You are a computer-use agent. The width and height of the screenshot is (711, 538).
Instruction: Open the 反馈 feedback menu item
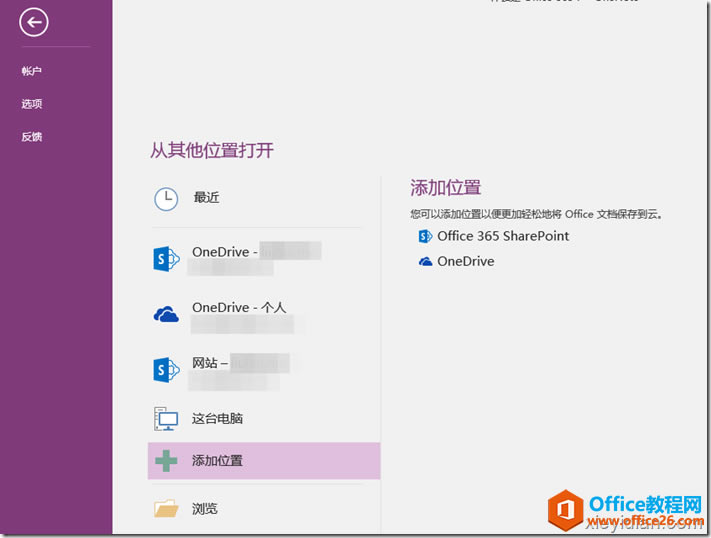pos(31,137)
